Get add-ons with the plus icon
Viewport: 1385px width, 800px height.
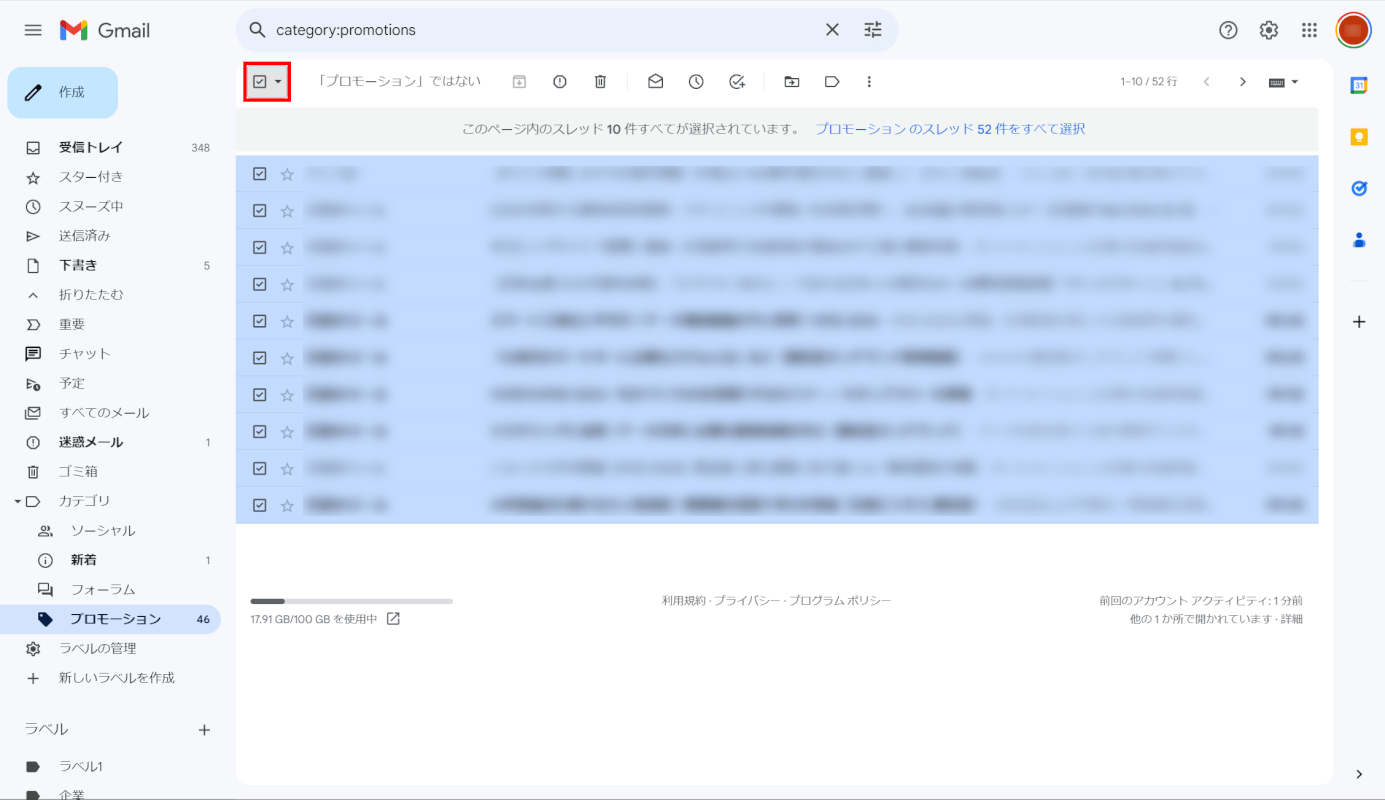[x=1359, y=322]
